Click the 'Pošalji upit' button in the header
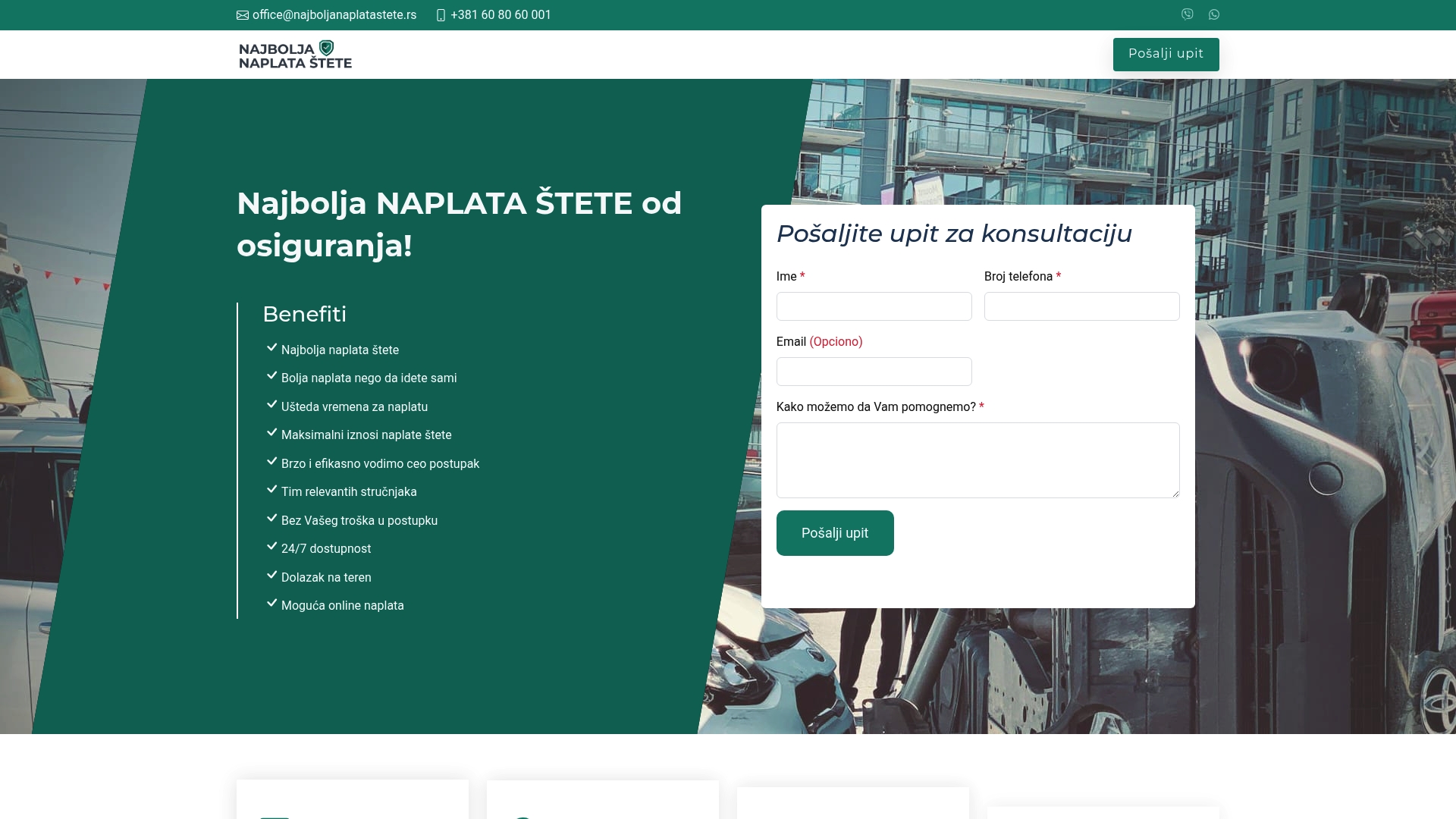This screenshot has height=819, width=1456. 1166,54
